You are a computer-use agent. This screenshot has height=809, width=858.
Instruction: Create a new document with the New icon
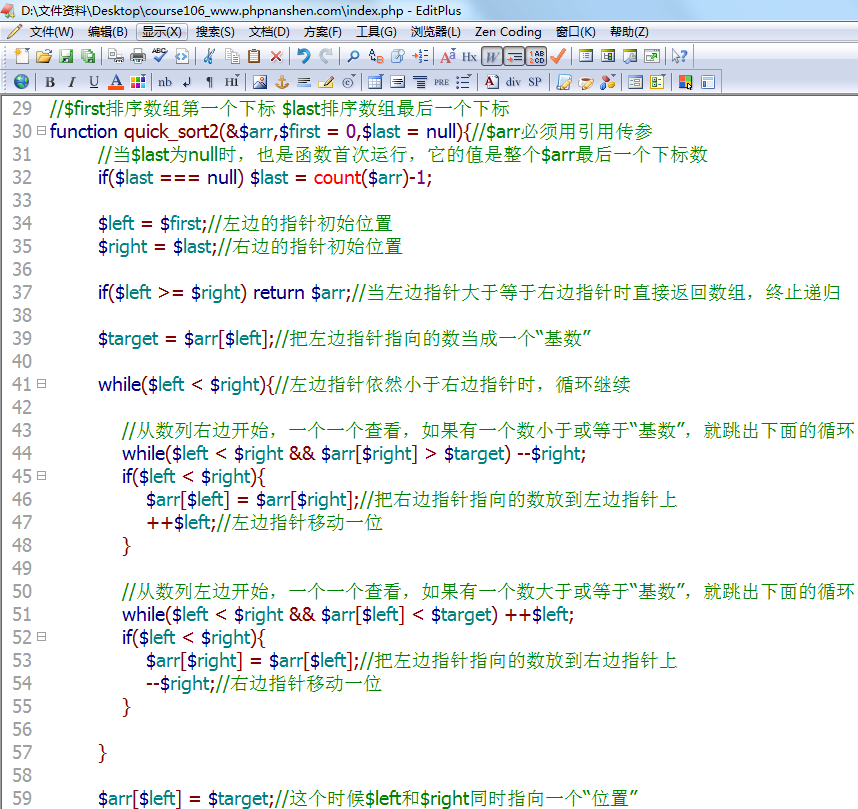coord(22,56)
